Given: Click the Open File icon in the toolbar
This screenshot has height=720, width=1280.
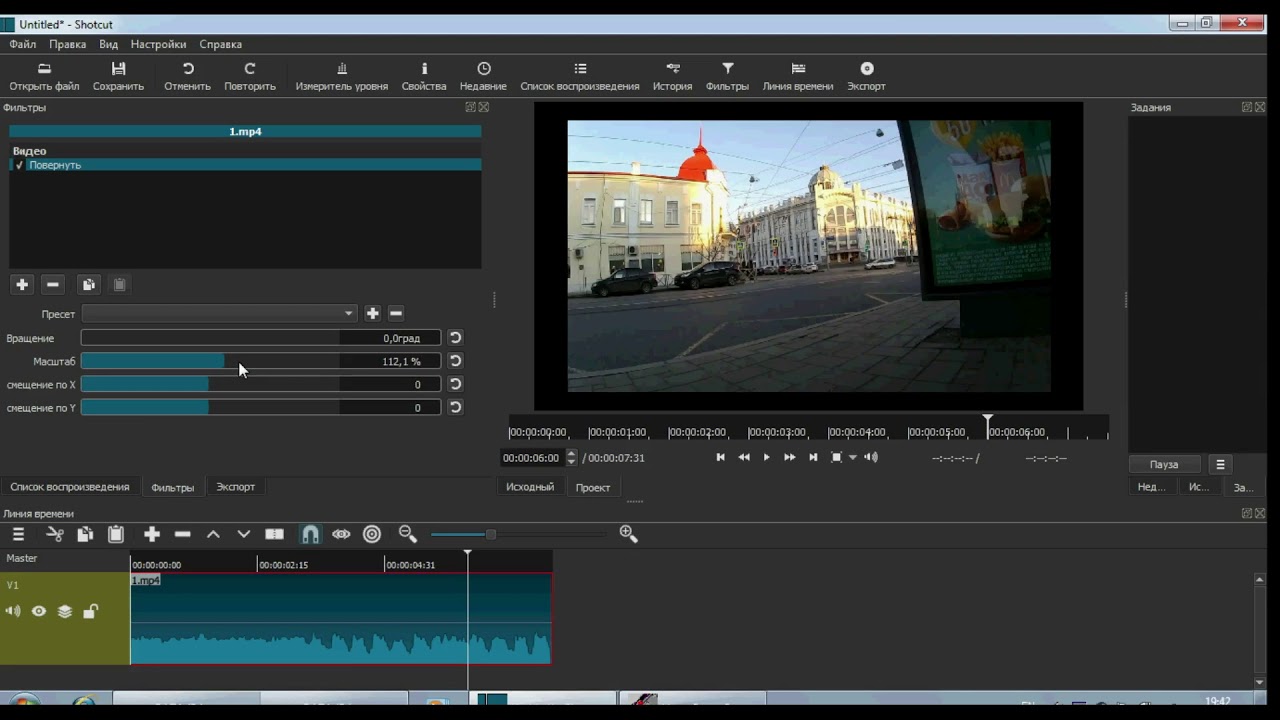Looking at the screenshot, I should coord(44,69).
